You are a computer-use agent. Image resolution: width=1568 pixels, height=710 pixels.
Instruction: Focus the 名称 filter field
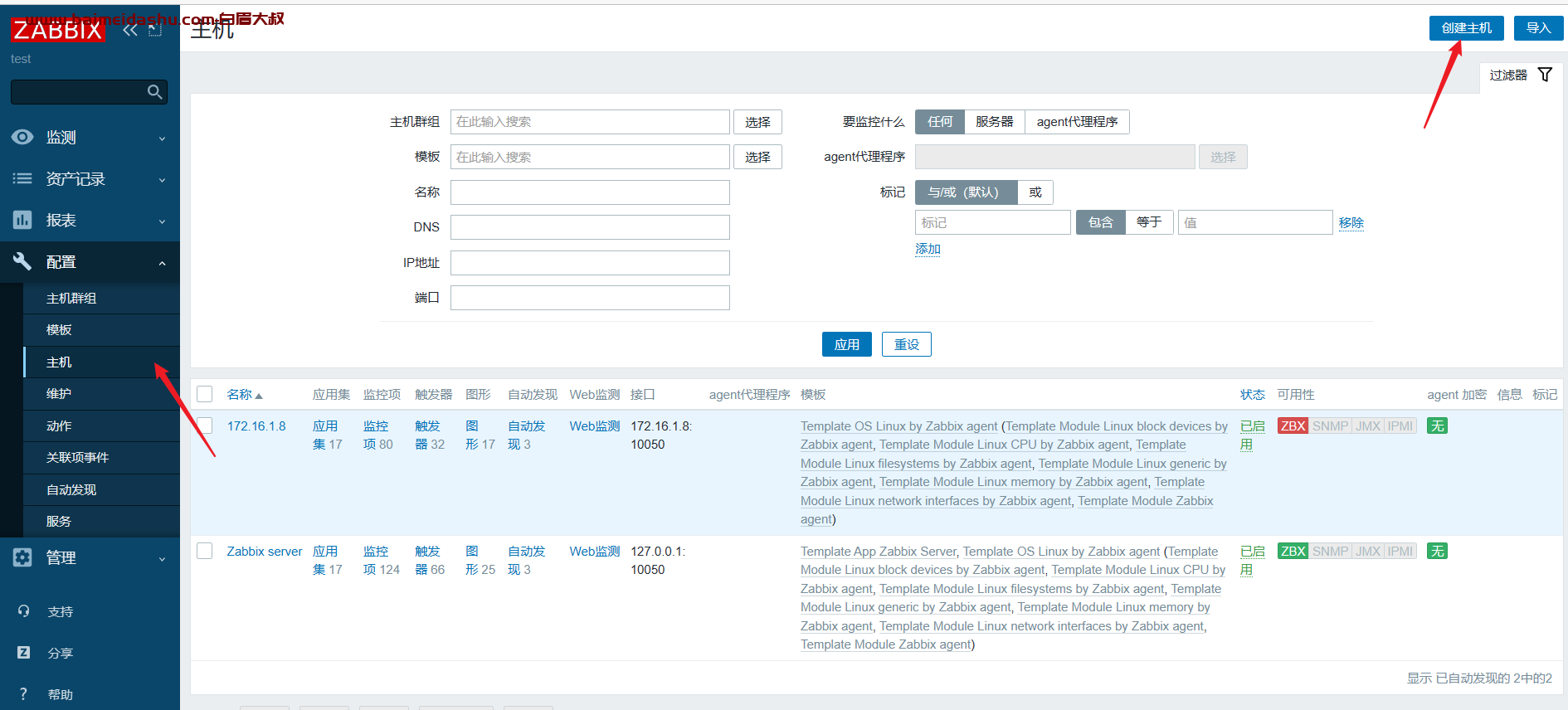590,192
